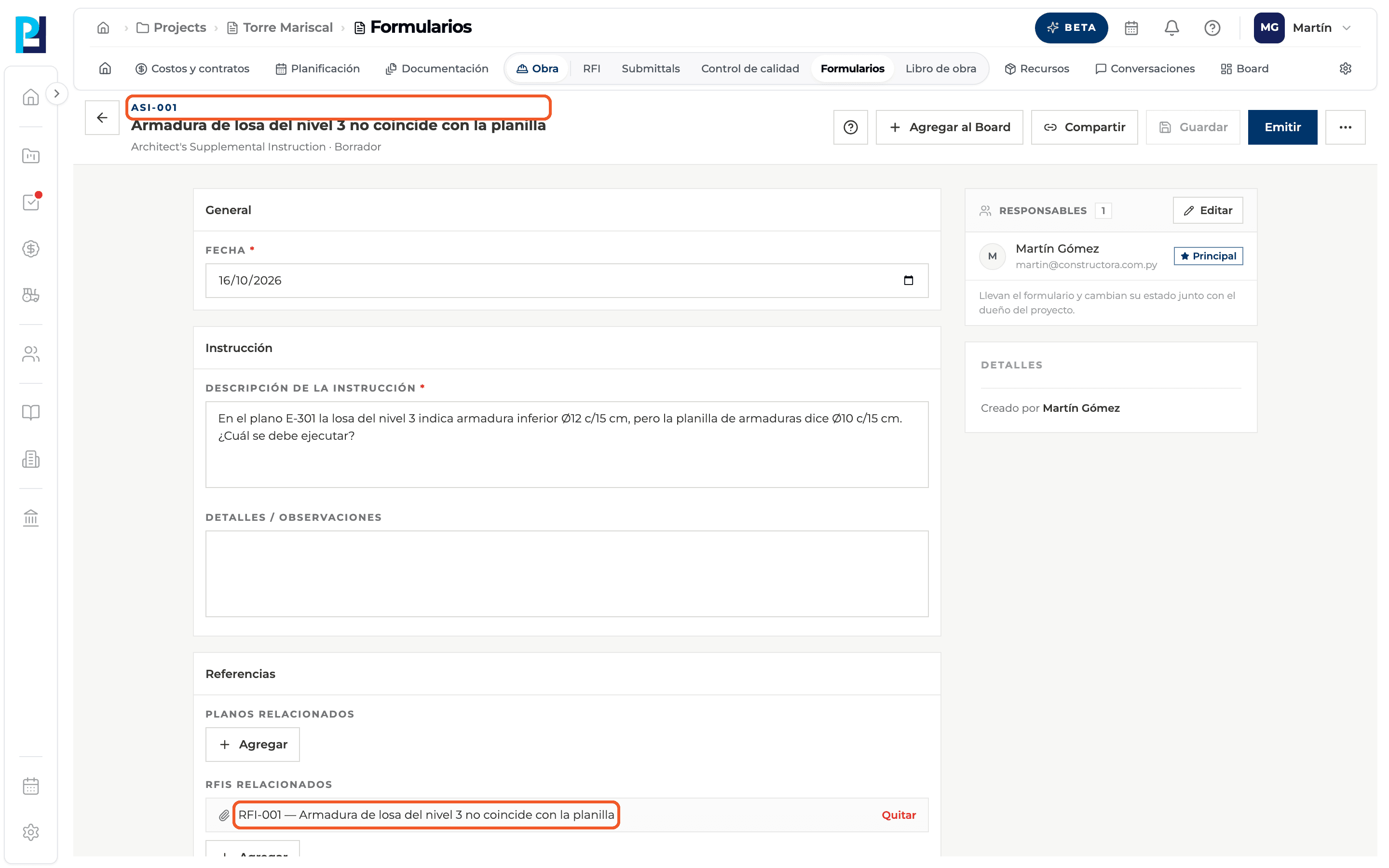Open the Martín user menu dropdown
This screenshot has height=868, width=1389.
click(x=1304, y=27)
